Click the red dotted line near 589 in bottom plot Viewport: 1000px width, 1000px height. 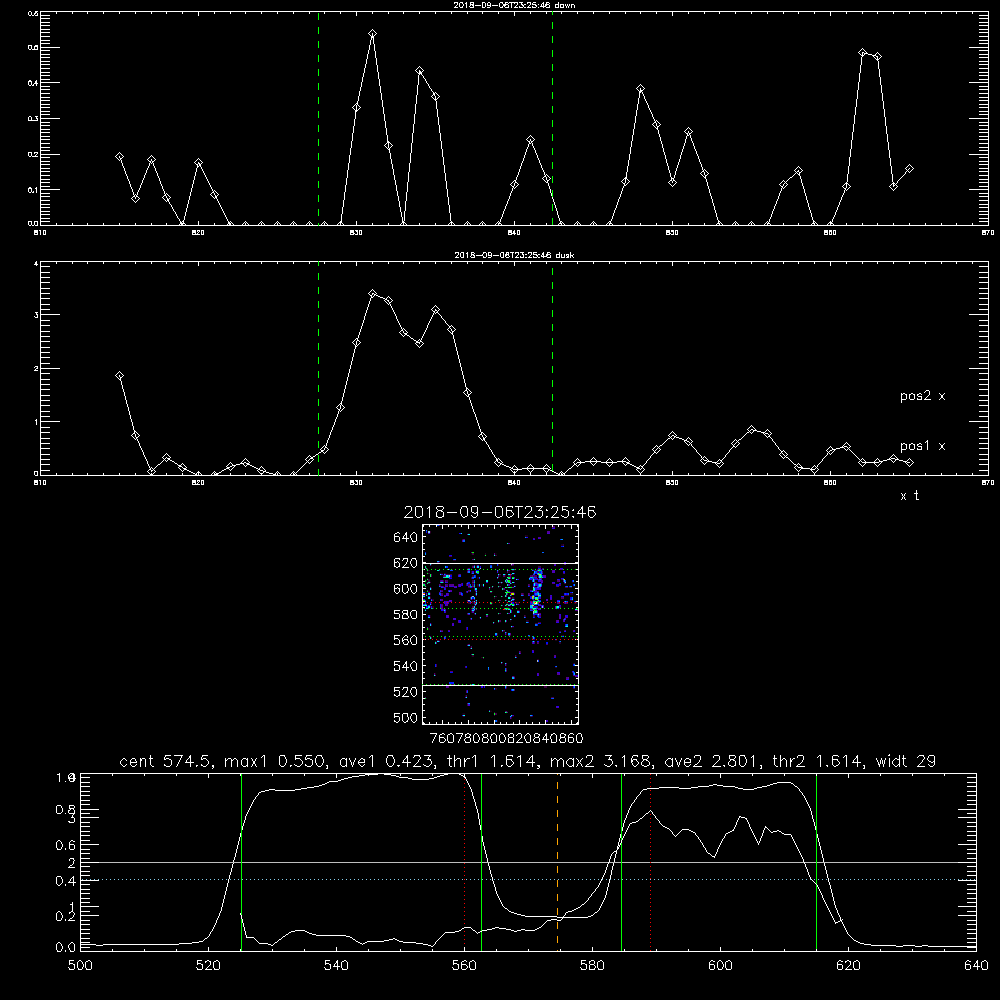pos(651,861)
